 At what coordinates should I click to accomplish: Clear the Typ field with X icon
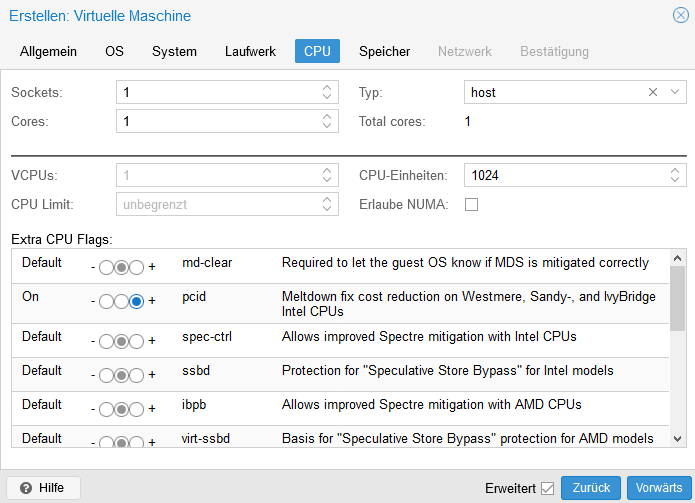653,92
